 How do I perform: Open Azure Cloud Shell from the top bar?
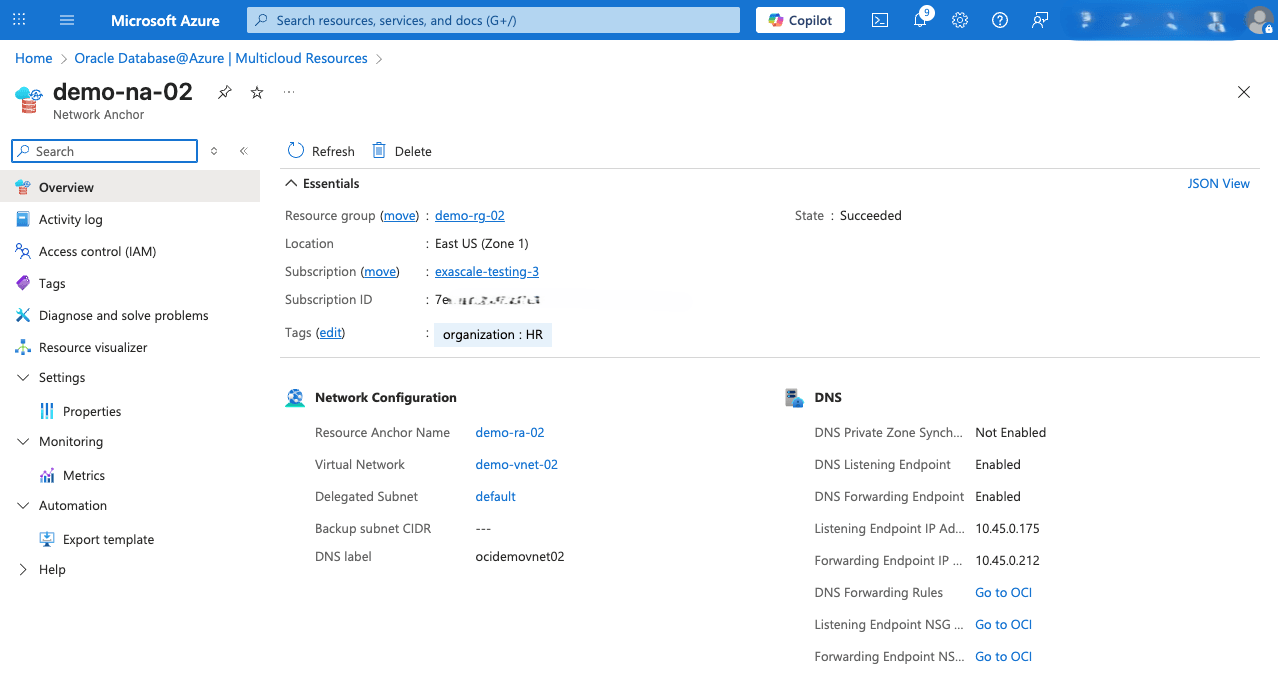(x=879, y=20)
